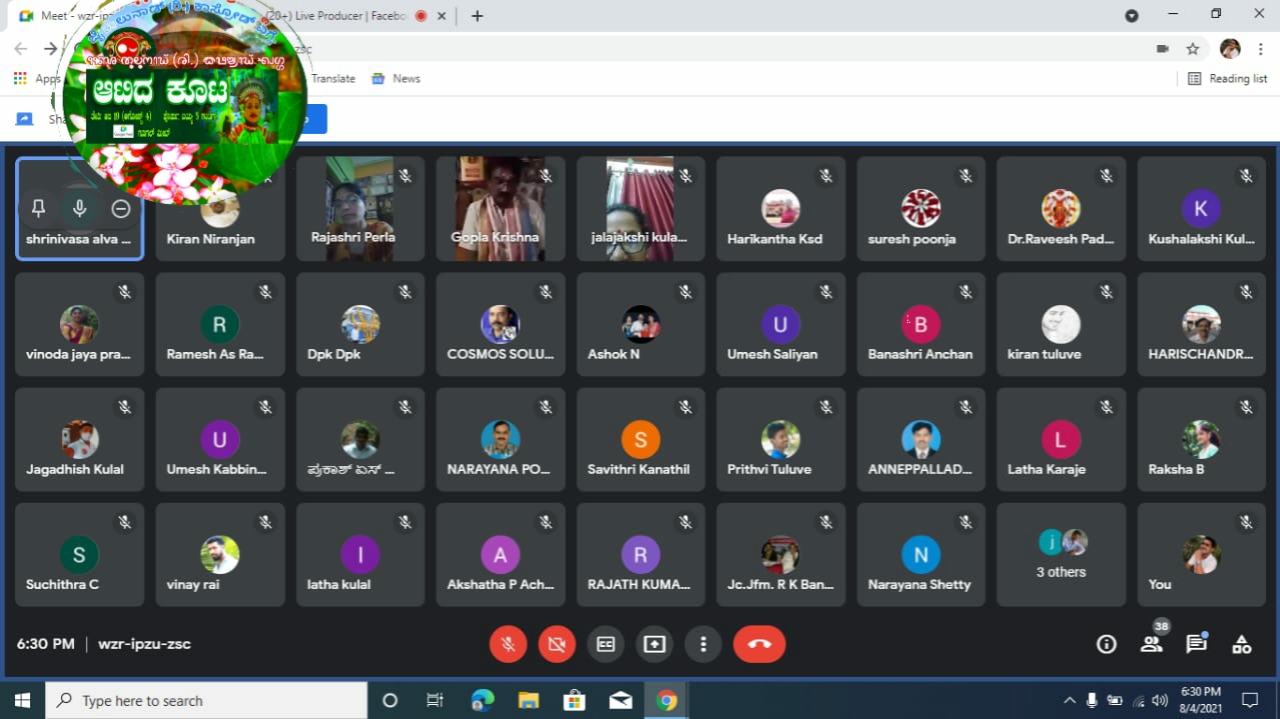
Task: Click the suresh poonja participant tile
Action: [x=921, y=208]
